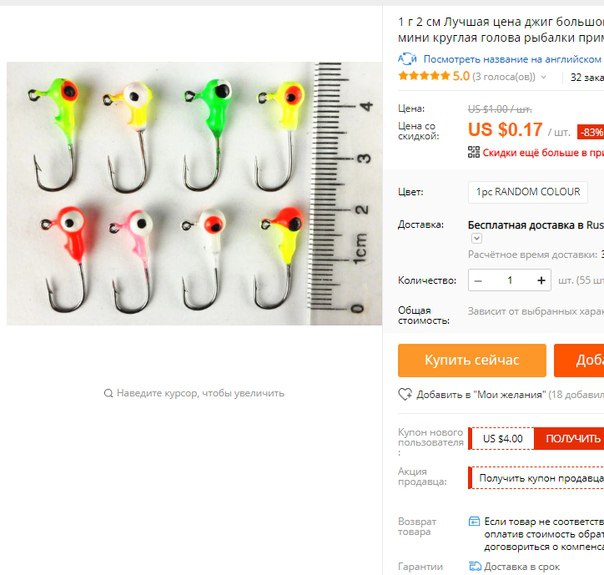The width and height of the screenshot is (604, 575).
Task: Open the Получить купон продавца offer
Action: 536,478
